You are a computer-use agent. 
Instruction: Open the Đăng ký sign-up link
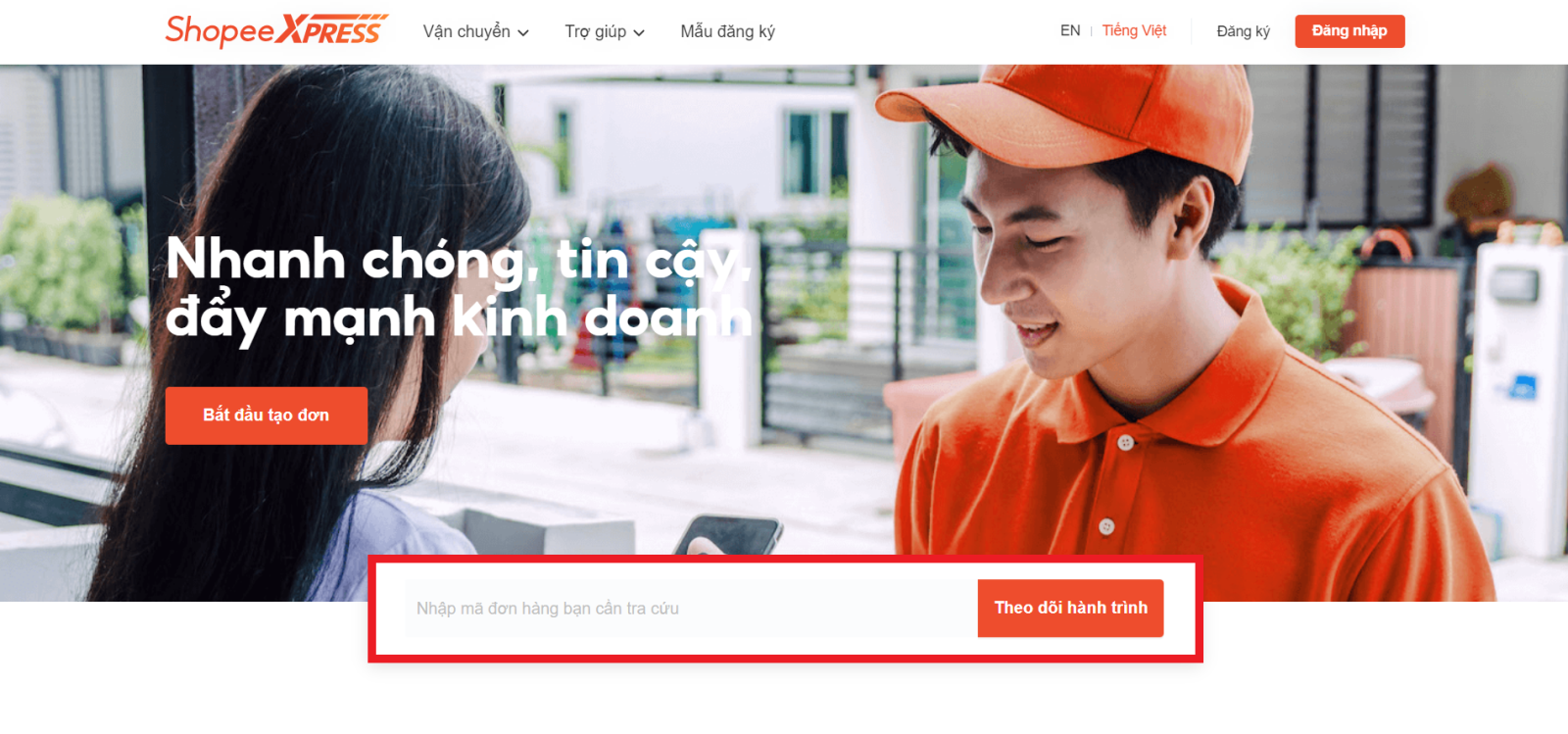(x=1243, y=31)
